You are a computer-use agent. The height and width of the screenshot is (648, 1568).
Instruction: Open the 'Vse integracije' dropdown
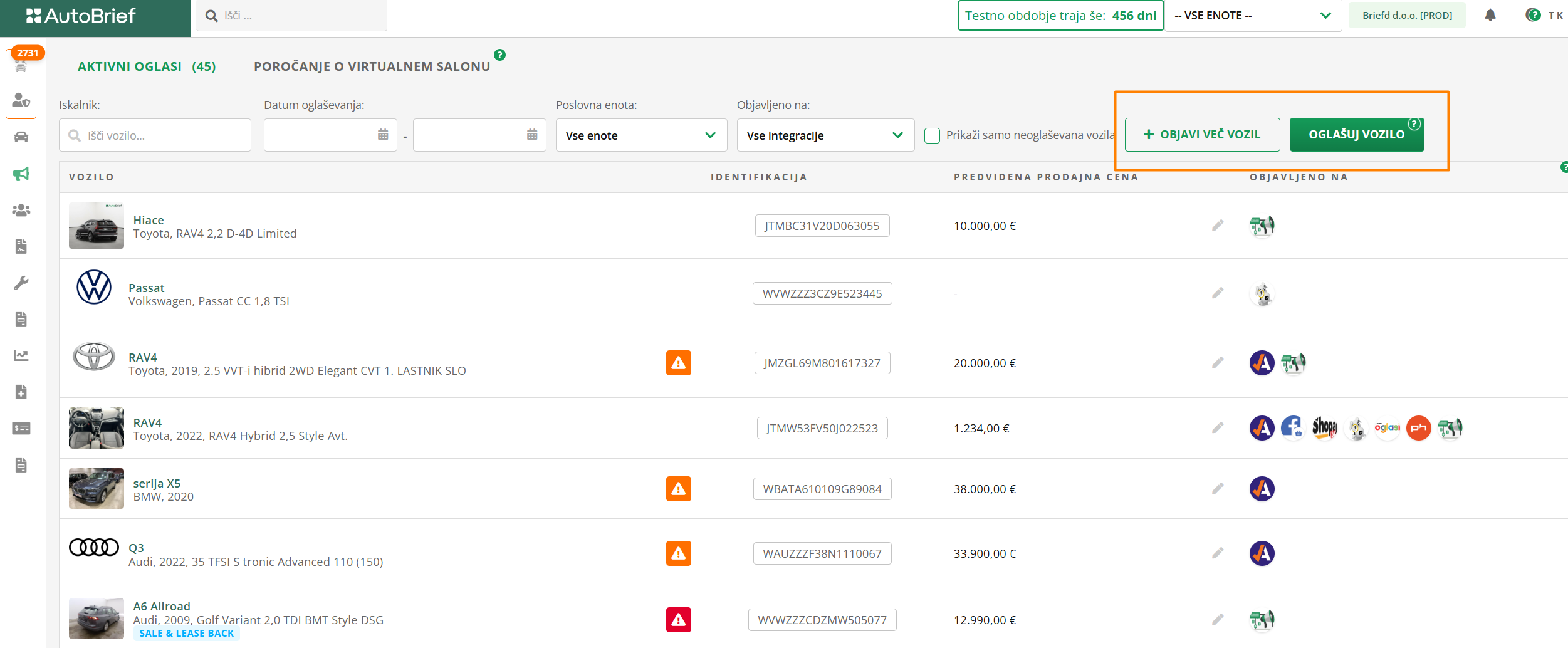click(x=825, y=135)
